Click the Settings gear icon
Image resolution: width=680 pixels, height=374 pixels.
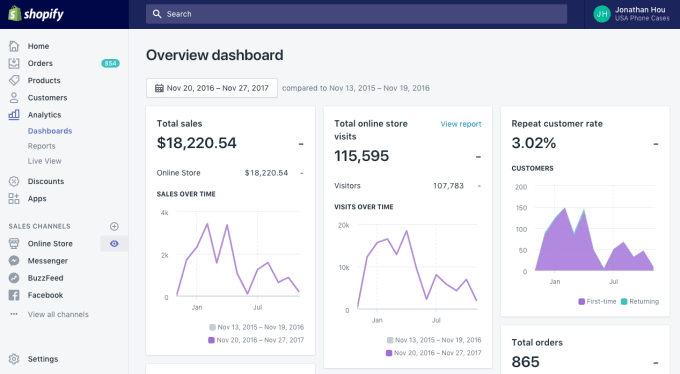point(14,359)
